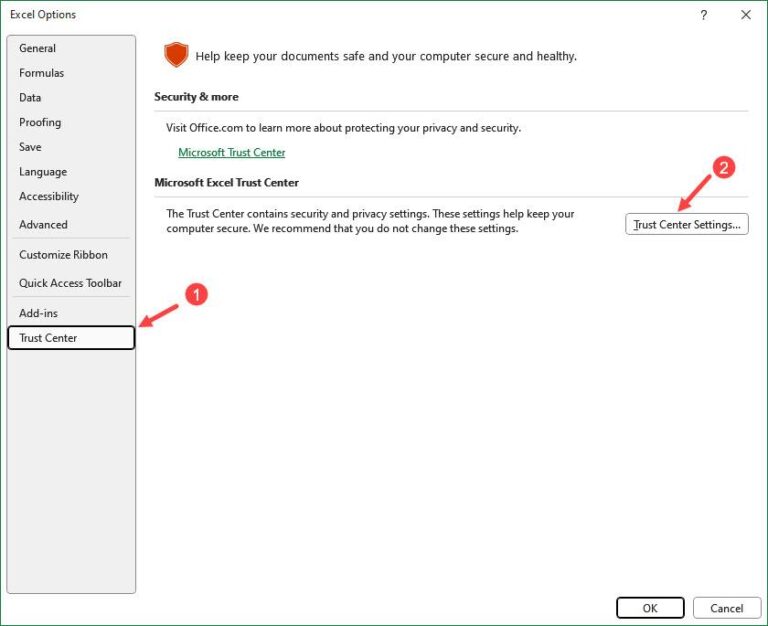
Task: Open the Language settings category
Action: [43, 172]
